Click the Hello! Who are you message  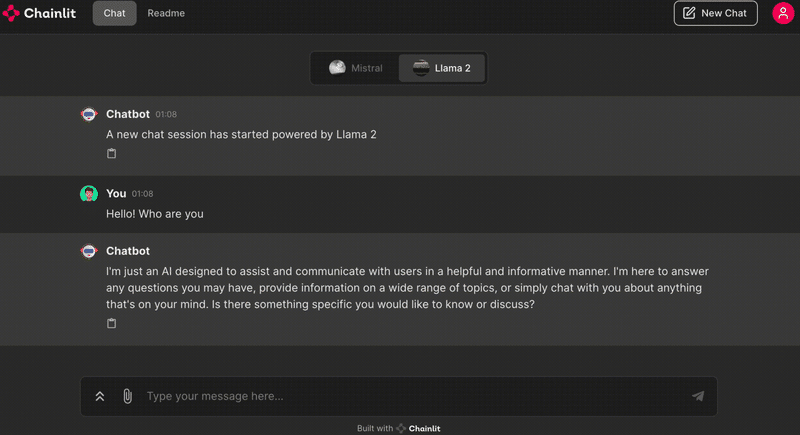(x=155, y=214)
